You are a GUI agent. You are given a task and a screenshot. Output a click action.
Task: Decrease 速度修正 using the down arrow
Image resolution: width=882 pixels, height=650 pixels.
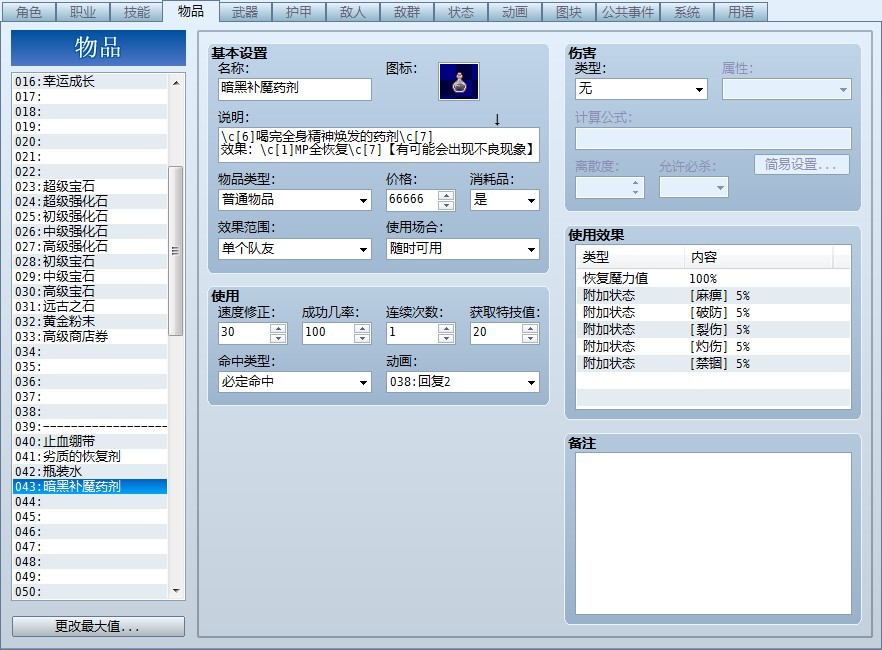tap(277, 337)
